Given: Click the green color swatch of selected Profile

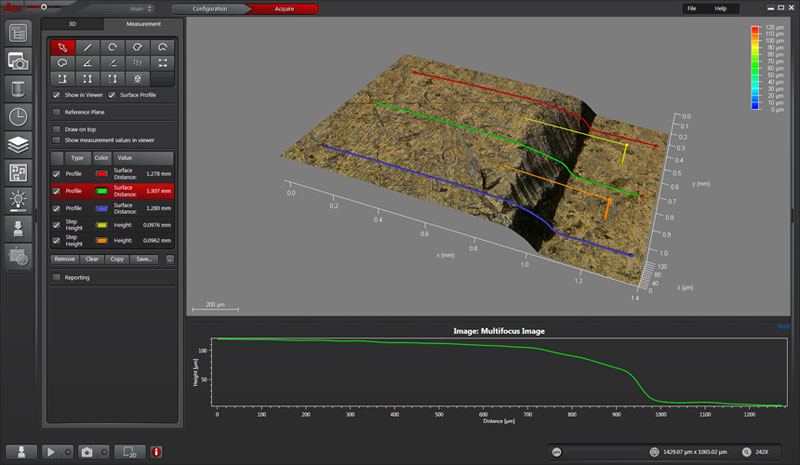Looking at the screenshot, I should pos(100,190).
